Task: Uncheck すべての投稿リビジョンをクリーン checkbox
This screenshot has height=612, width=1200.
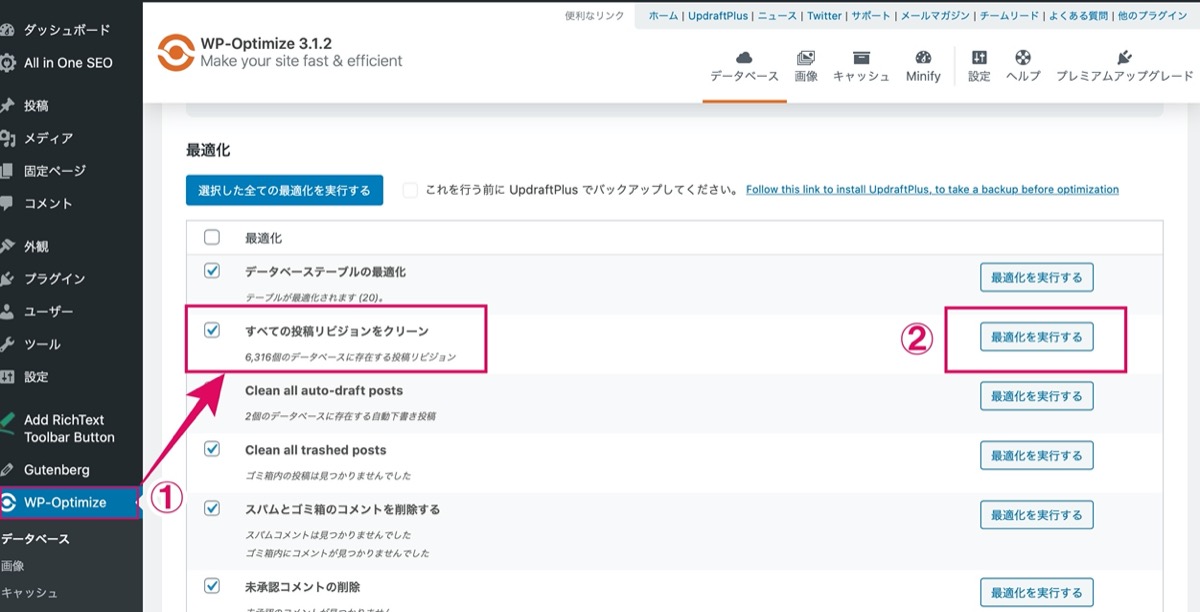Action: click(212, 331)
